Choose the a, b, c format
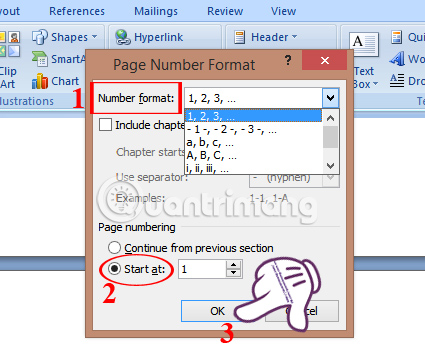425x362 pixels. [x=253, y=142]
